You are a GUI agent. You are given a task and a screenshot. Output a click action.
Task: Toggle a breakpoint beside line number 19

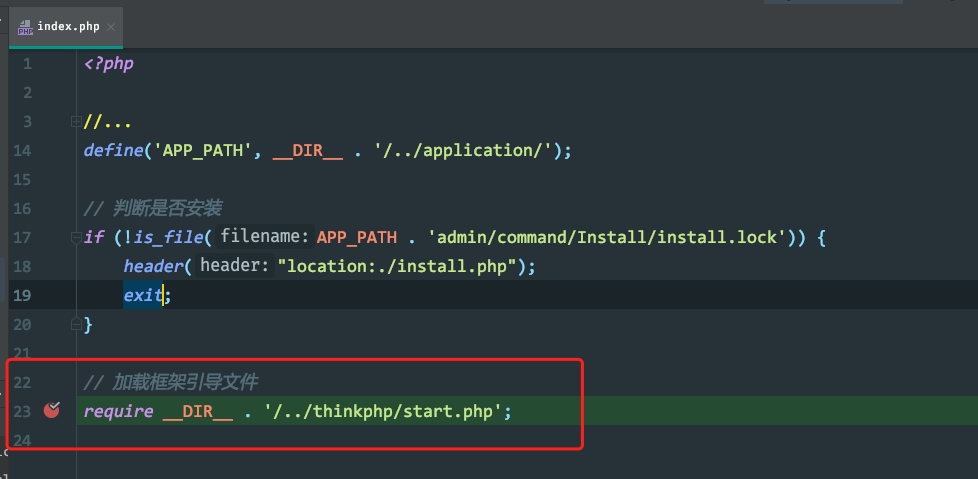(x=52, y=295)
